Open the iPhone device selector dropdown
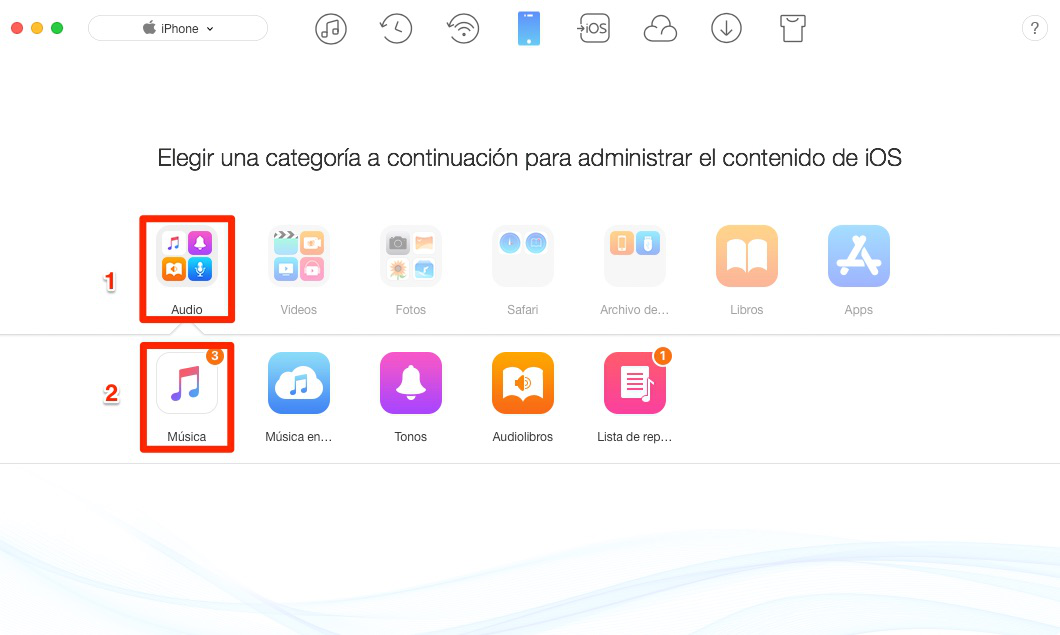 pyautogui.click(x=178, y=28)
